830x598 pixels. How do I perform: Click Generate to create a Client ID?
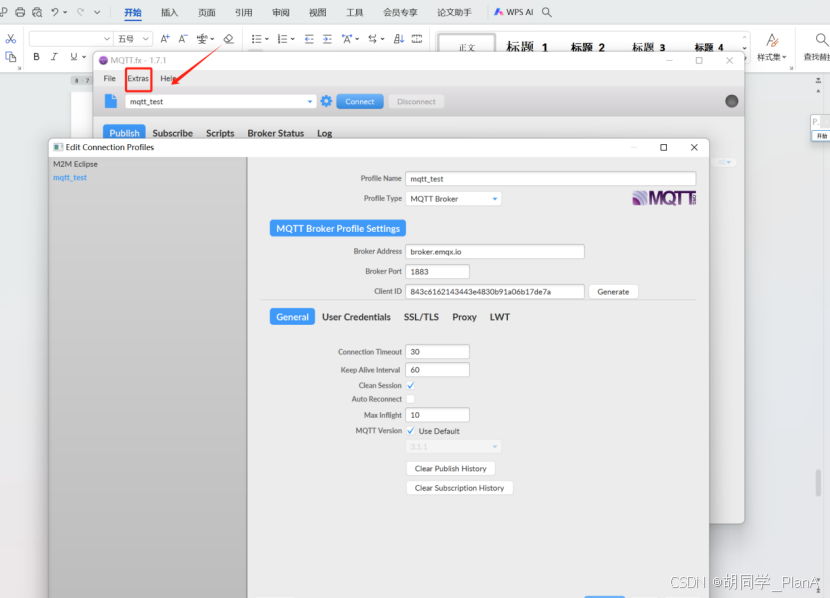coord(614,292)
